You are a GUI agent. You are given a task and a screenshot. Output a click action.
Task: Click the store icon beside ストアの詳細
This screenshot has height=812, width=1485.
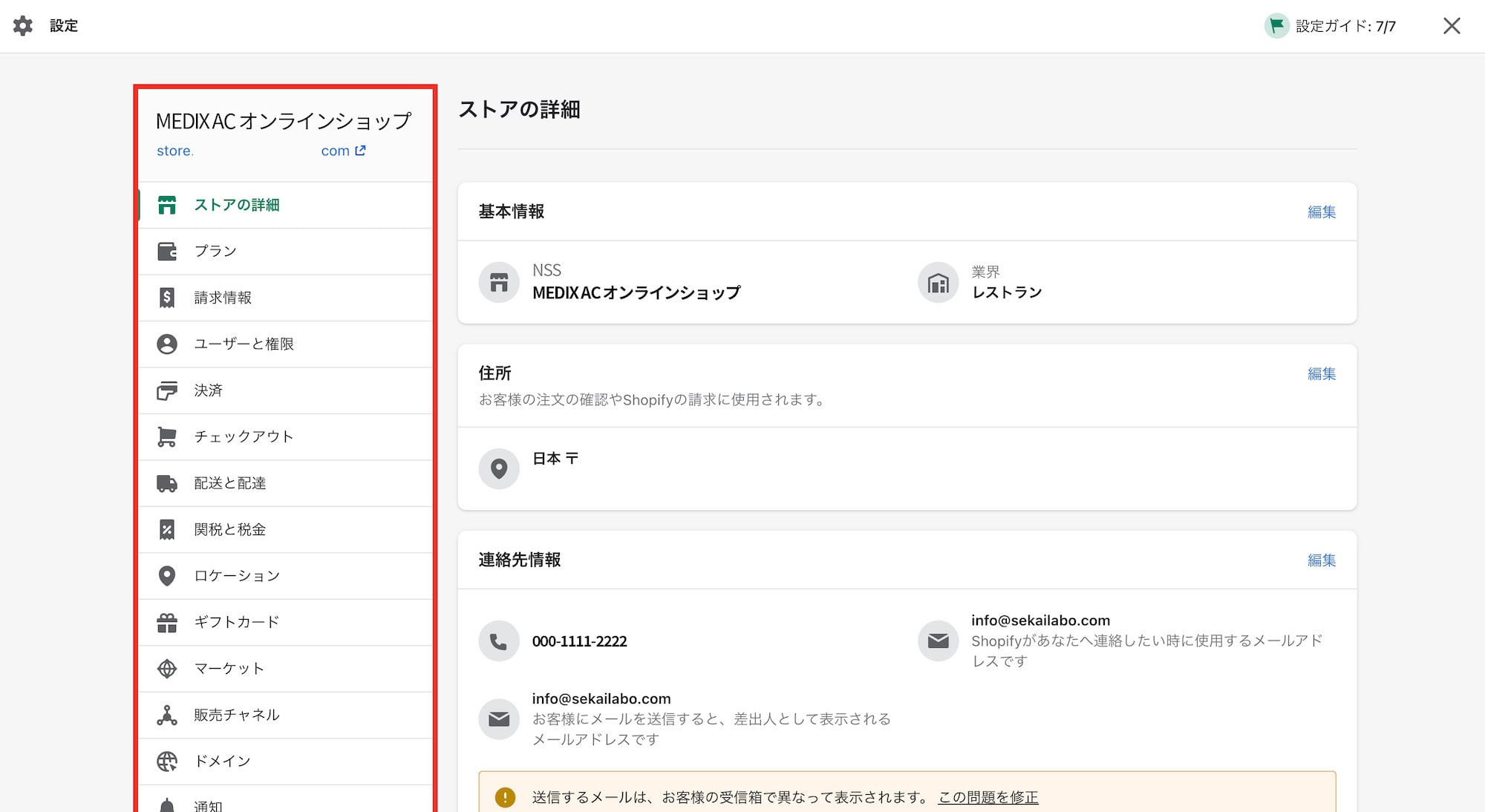pyautogui.click(x=167, y=205)
